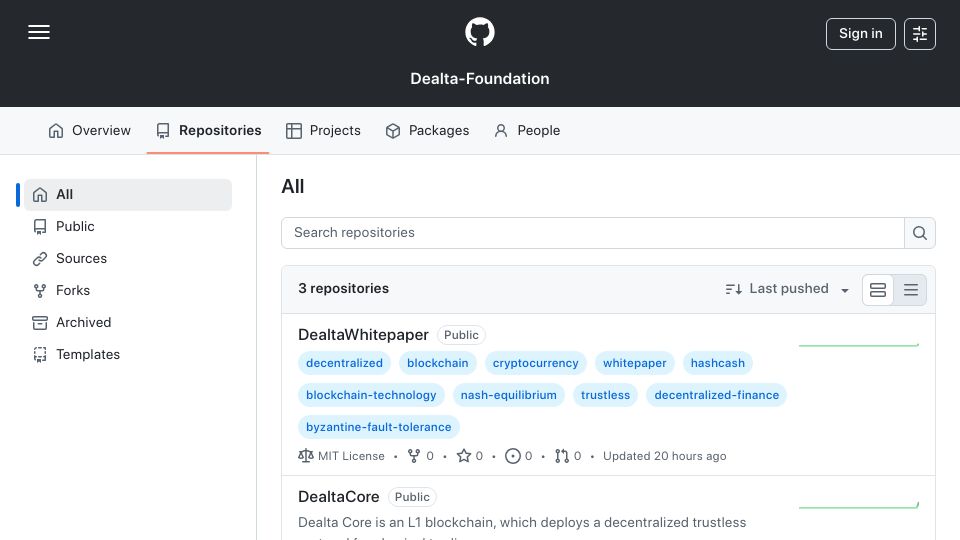Click the Sign in button

[860, 34]
